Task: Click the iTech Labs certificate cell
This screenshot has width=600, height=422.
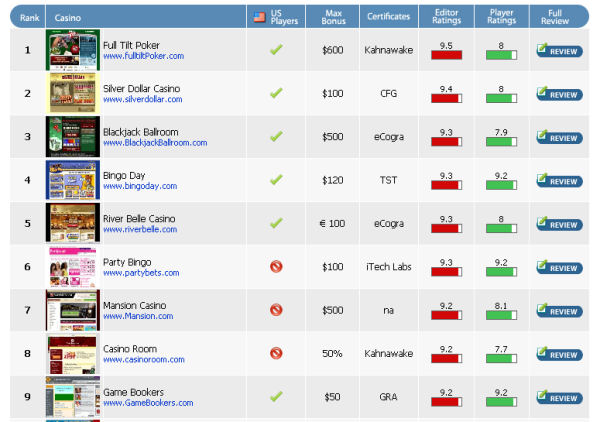Action: [388, 267]
